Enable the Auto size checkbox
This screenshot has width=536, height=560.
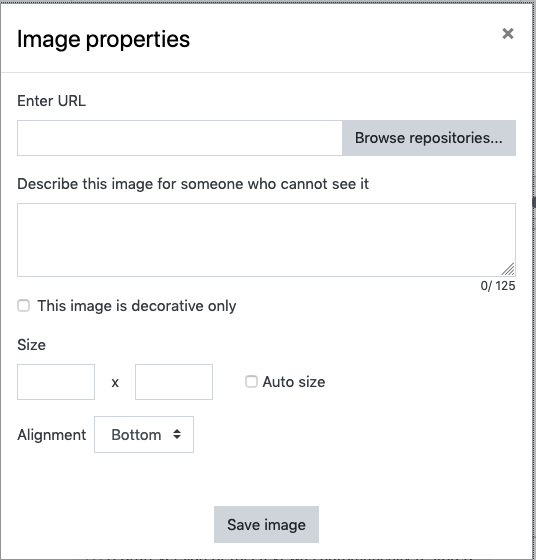251,381
